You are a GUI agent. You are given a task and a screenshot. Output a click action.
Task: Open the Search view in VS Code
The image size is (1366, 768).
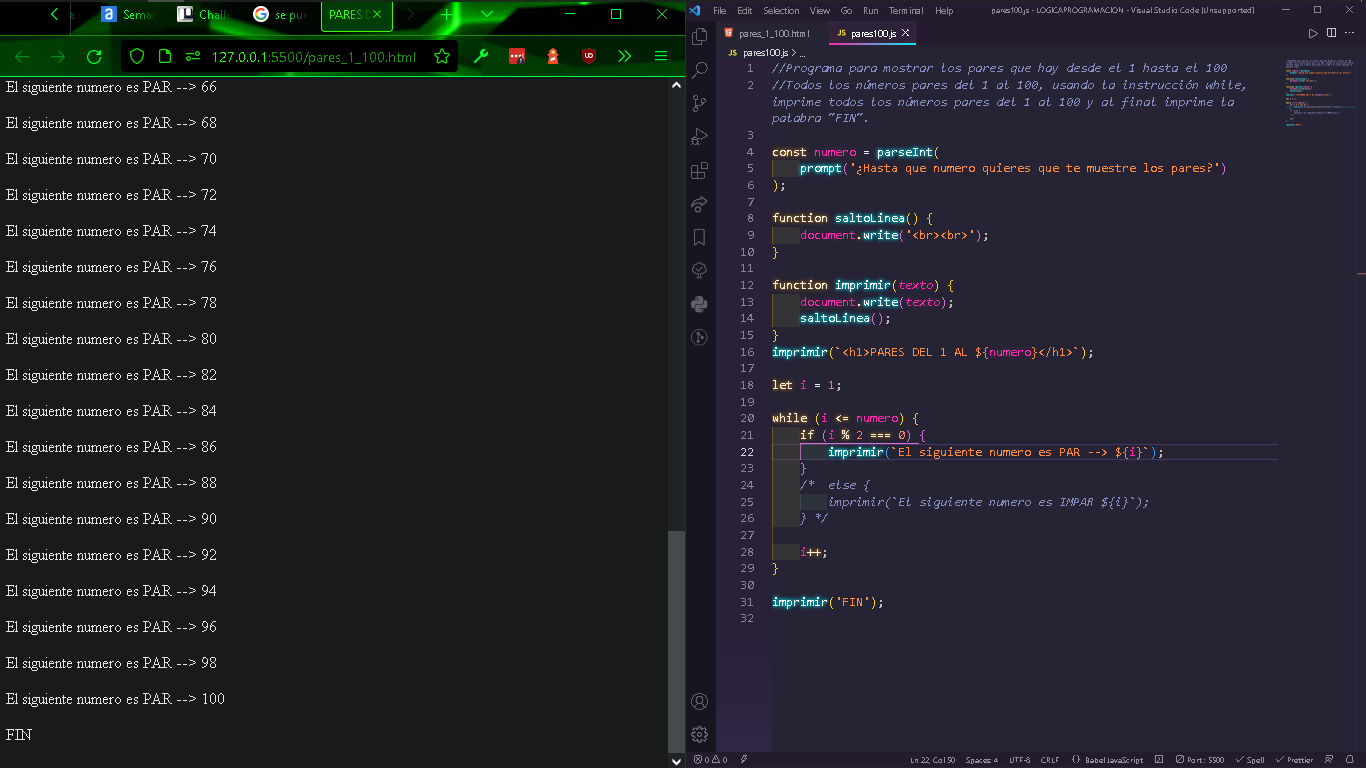click(x=700, y=70)
